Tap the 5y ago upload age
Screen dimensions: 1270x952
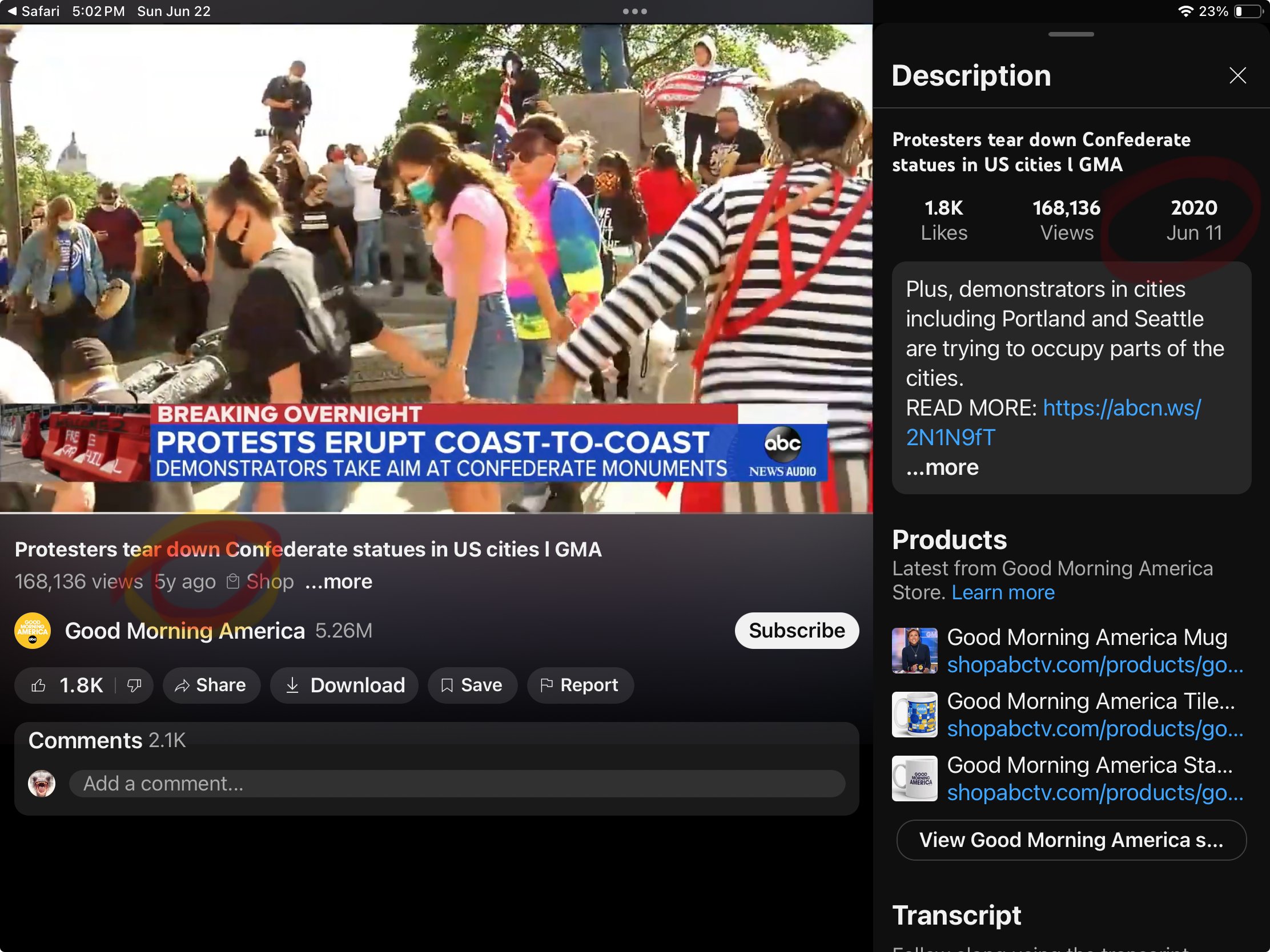(185, 581)
